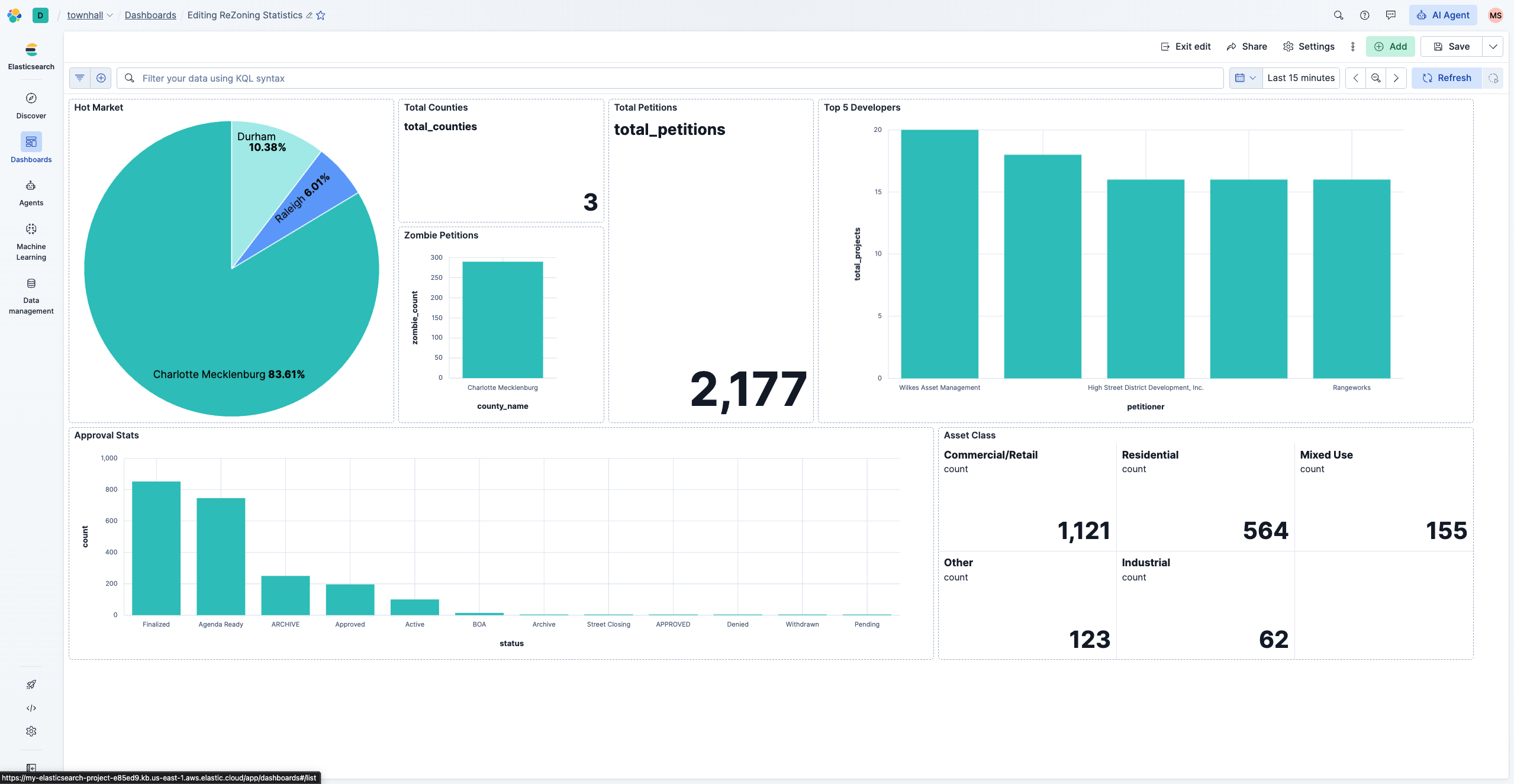Click the Exit edit button
This screenshot has height=784, width=1514.
click(1186, 47)
